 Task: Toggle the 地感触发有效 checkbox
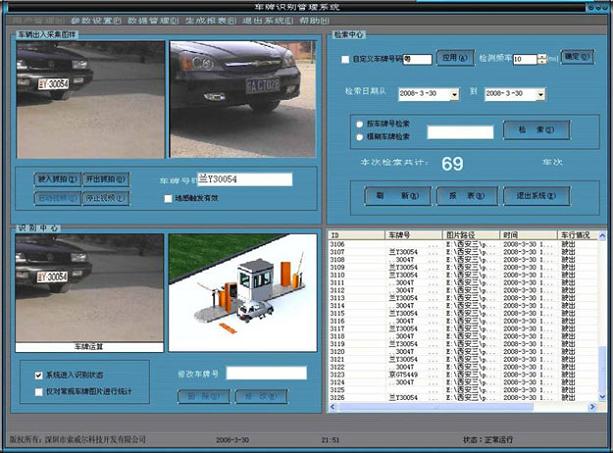pos(168,198)
